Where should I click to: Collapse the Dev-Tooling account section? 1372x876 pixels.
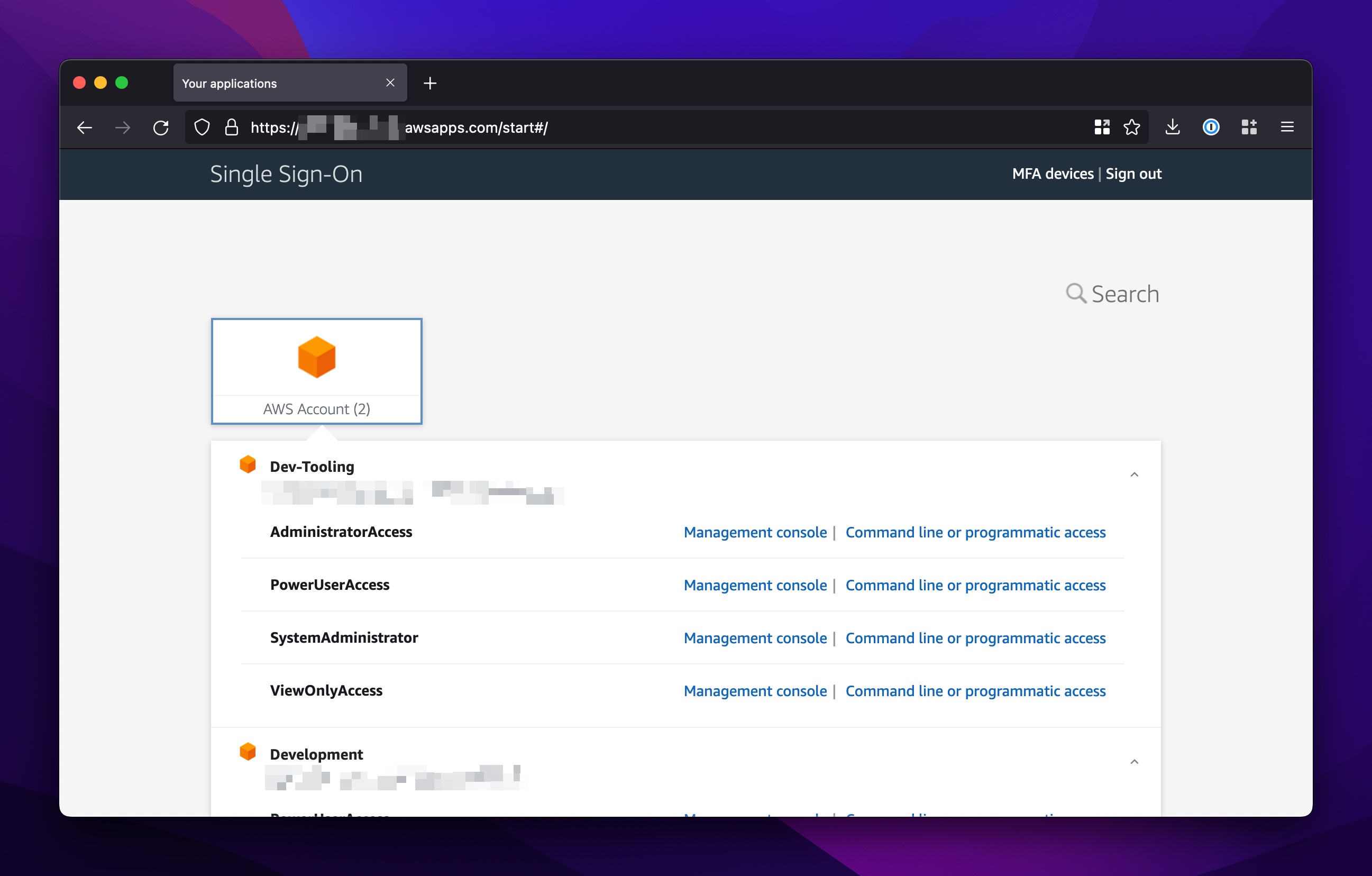pos(1134,474)
